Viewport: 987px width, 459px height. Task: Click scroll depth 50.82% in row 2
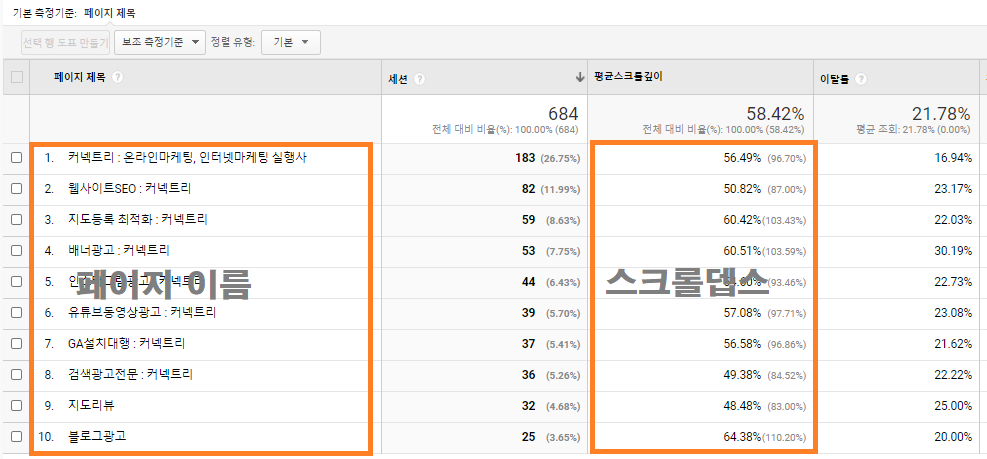coord(742,189)
